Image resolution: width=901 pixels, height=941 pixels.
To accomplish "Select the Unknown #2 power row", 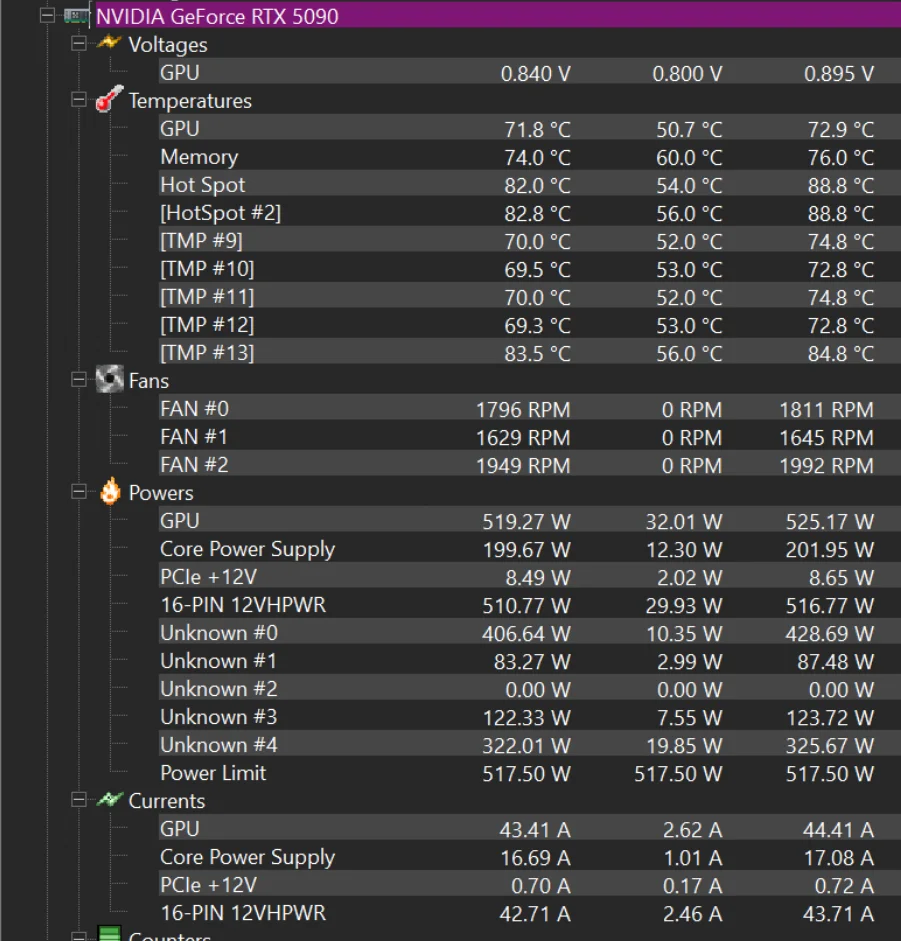I will [x=529, y=688].
